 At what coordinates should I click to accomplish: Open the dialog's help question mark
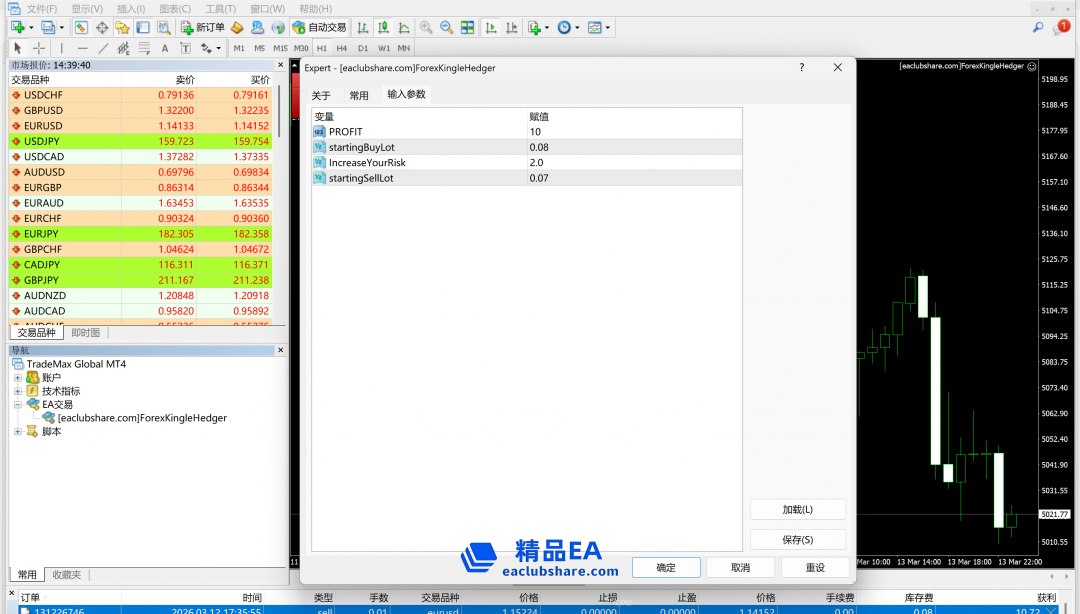(x=801, y=68)
